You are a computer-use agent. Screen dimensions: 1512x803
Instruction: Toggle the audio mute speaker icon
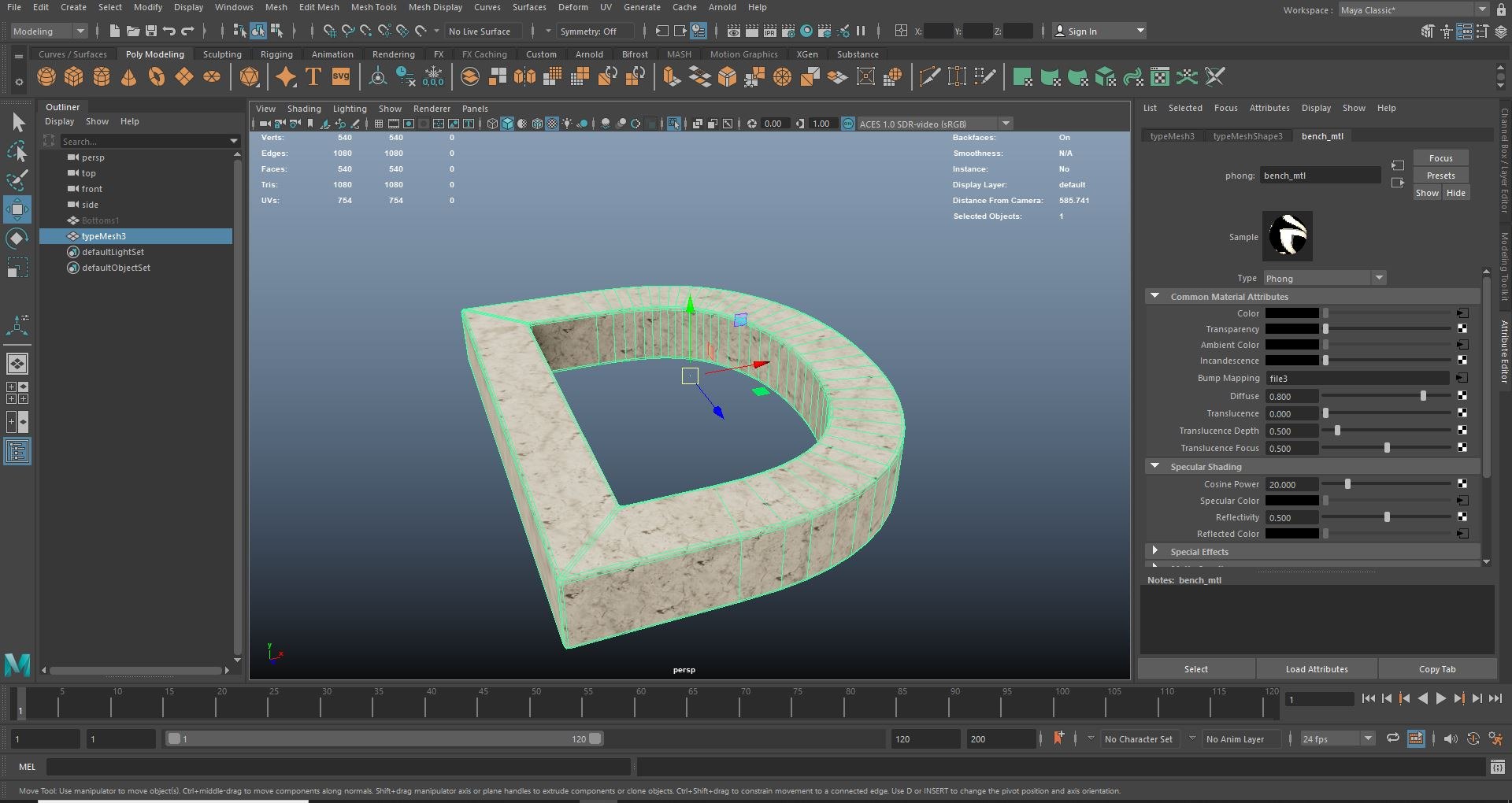point(1451,738)
